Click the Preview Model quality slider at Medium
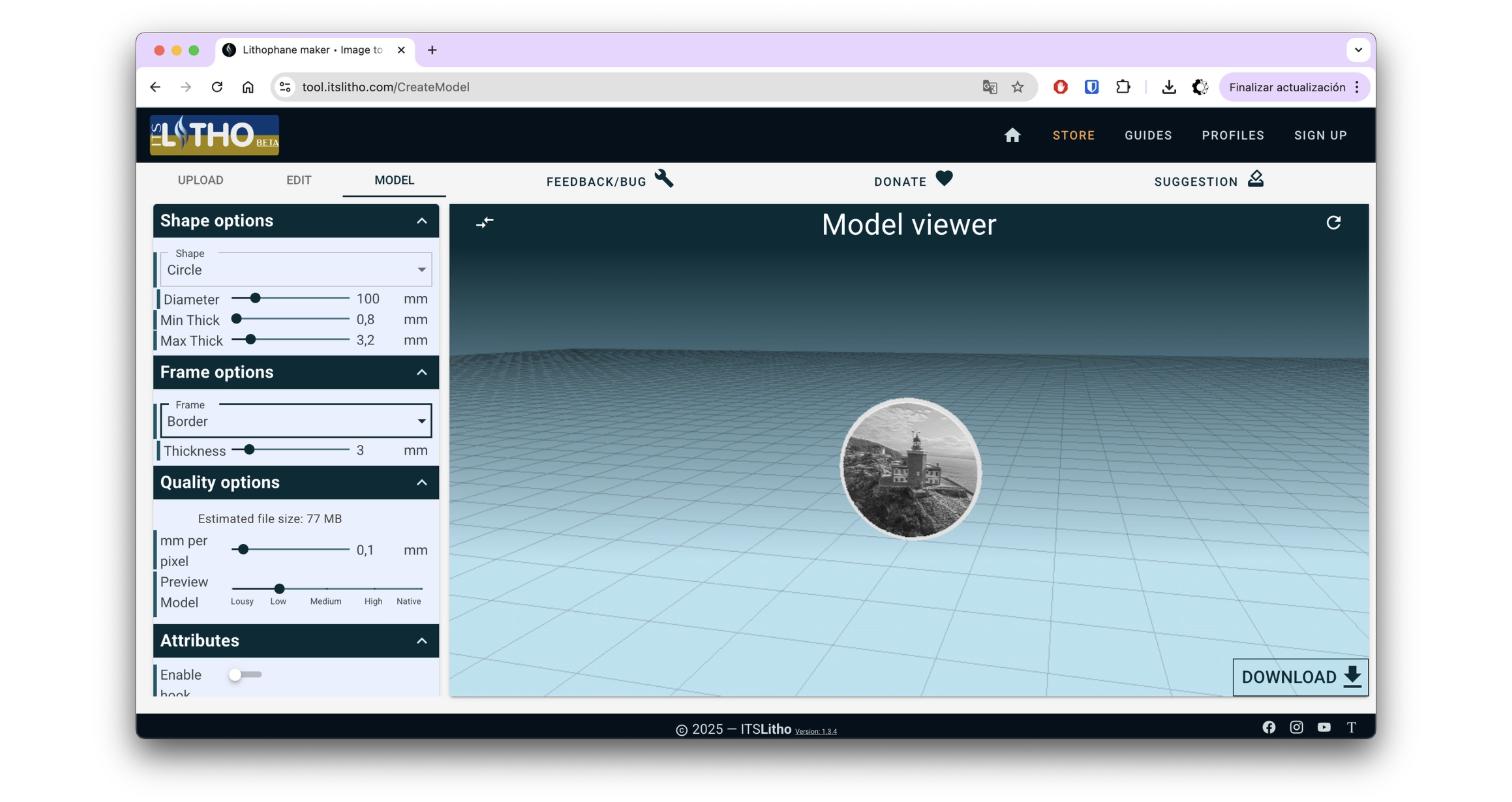This screenshot has width=1512, height=802. [326, 589]
